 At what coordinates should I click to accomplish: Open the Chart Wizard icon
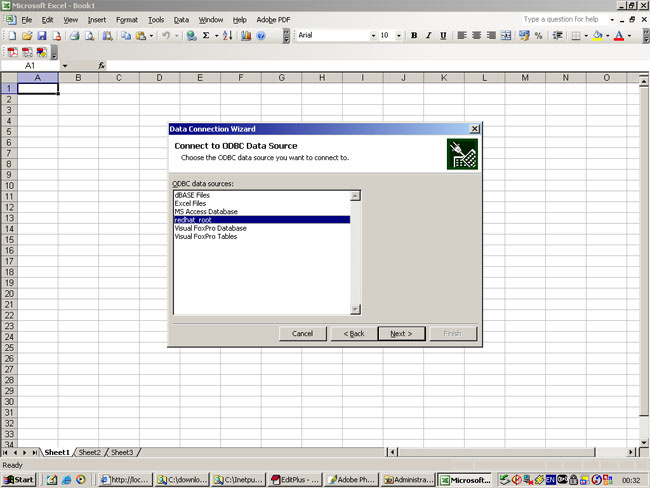246,36
